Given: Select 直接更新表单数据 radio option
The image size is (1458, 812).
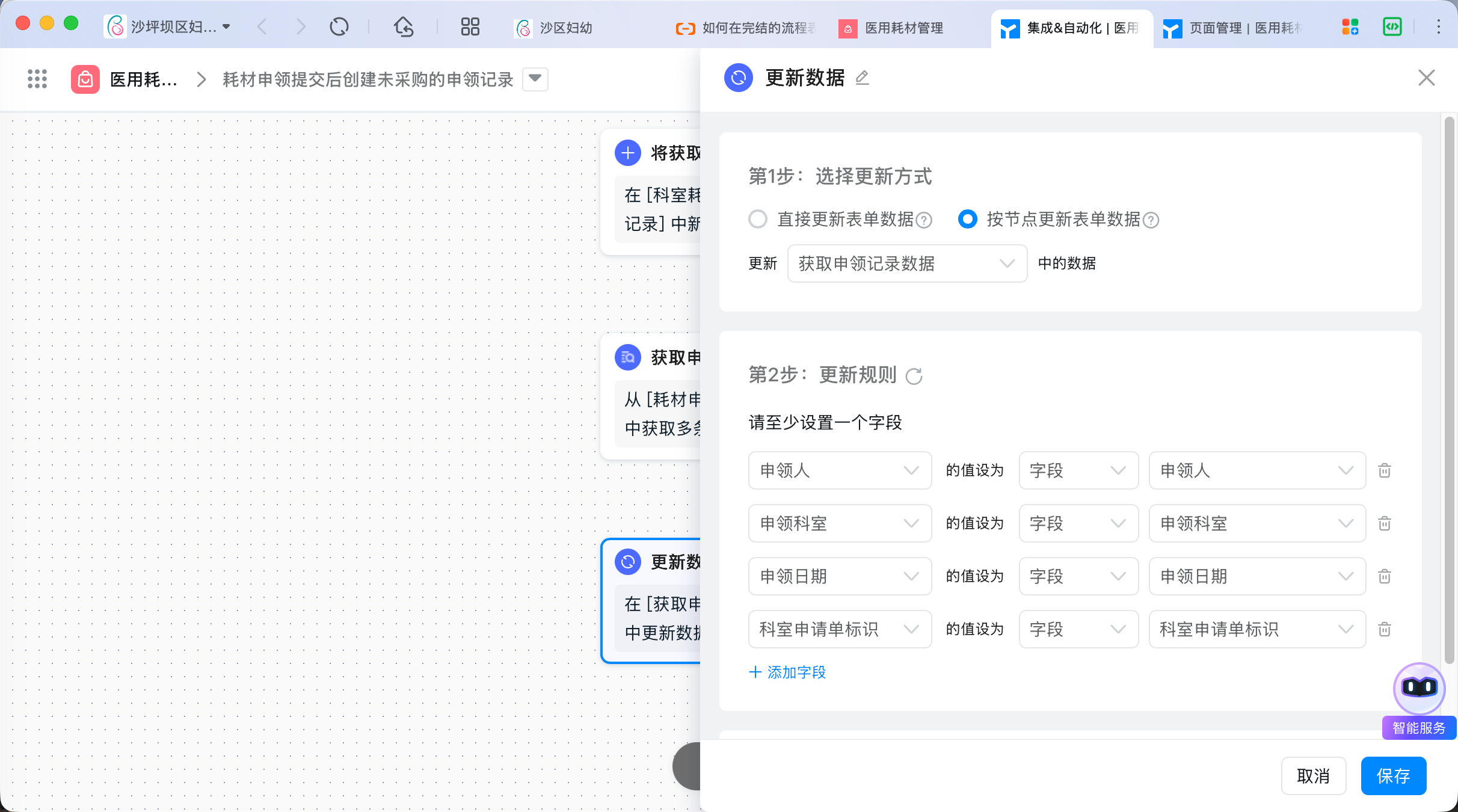Looking at the screenshot, I should click(x=758, y=219).
